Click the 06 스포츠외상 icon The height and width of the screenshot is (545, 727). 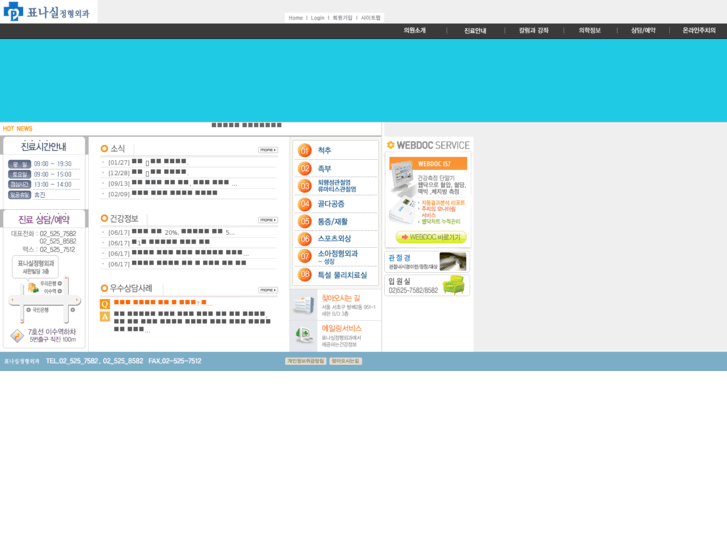pos(305,239)
